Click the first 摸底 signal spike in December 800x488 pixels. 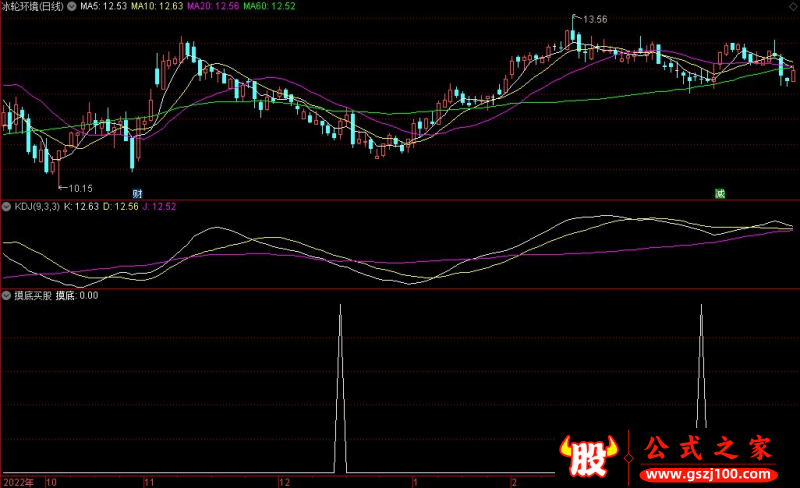(340, 388)
